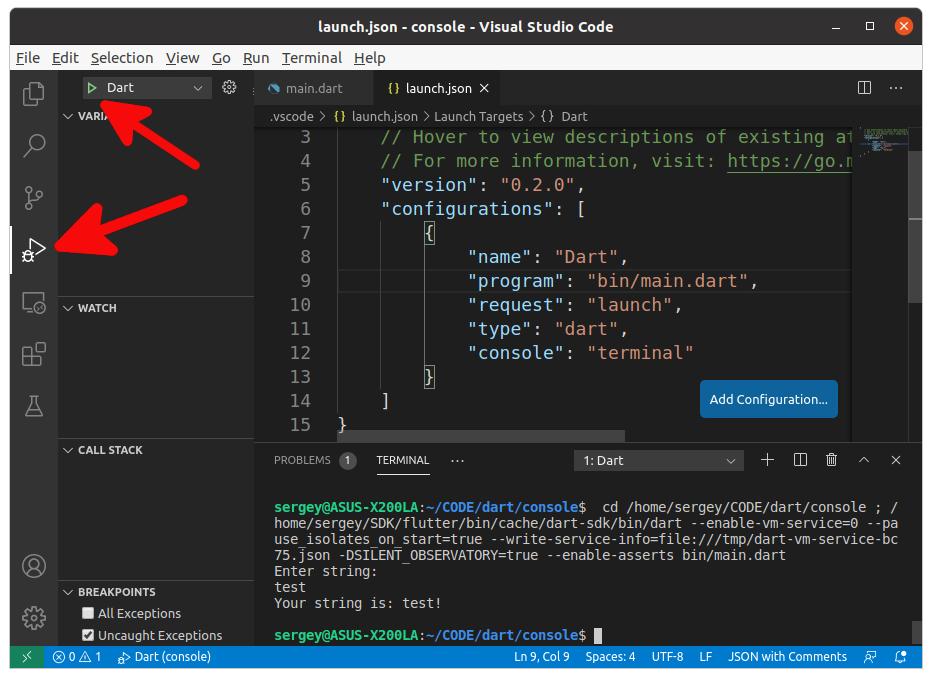Open the Extensions view icon
The width and height of the screenshot is (932, 678).
tap(34, 354)
